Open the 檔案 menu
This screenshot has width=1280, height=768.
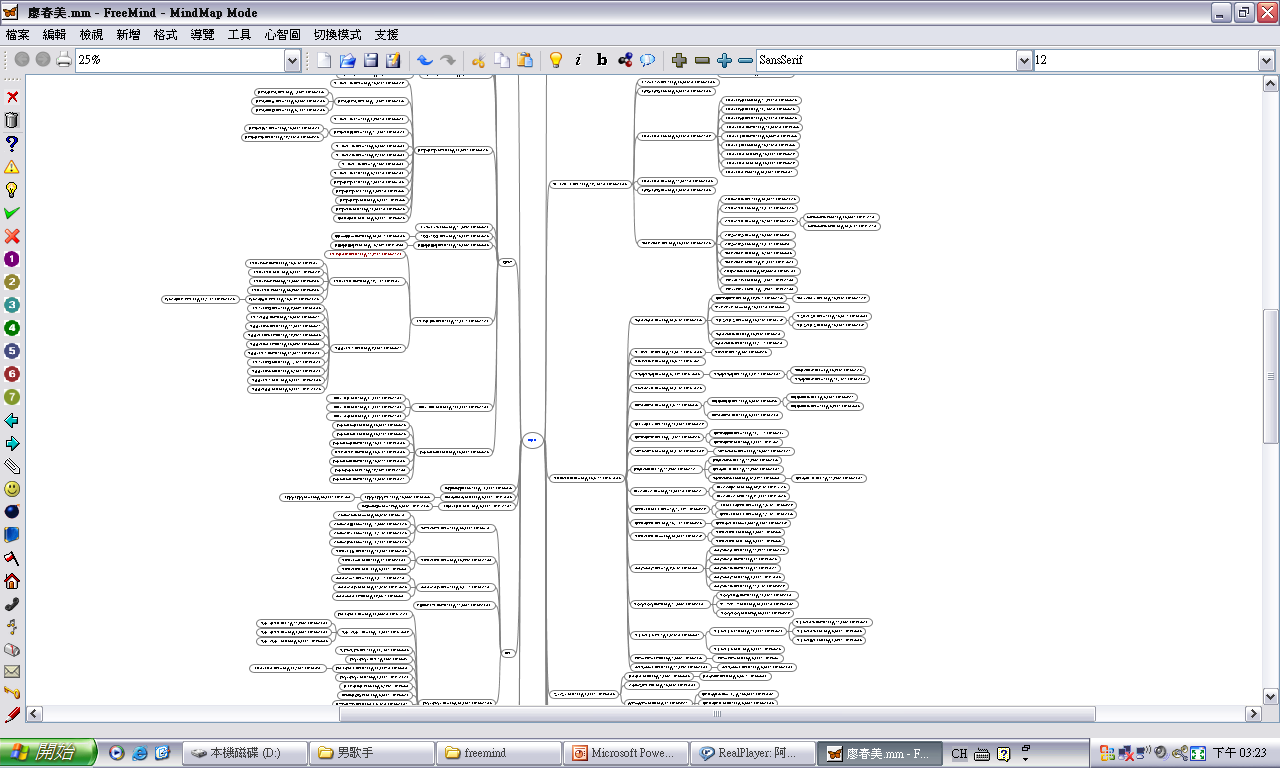pyautogui.click(x=18, y=34)
